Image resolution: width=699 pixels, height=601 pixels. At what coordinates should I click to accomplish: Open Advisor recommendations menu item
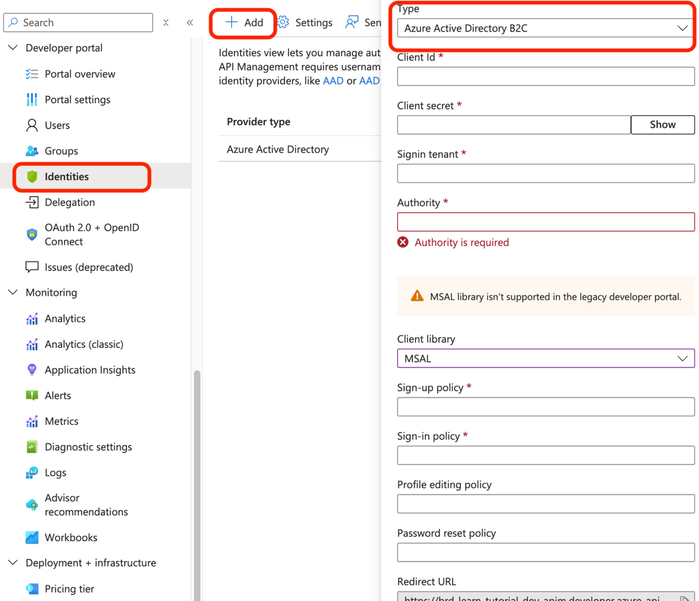(86, 505)
